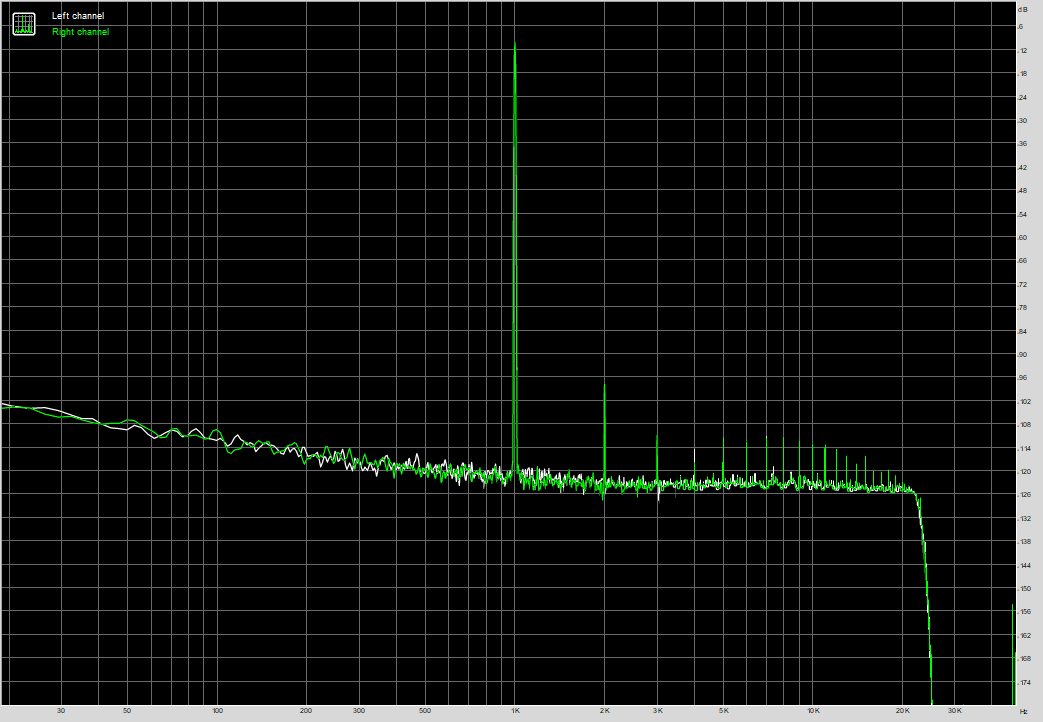Click the Hz unit label on axis
Screen dimensions: 1043x722
(x=1023, y=711)
